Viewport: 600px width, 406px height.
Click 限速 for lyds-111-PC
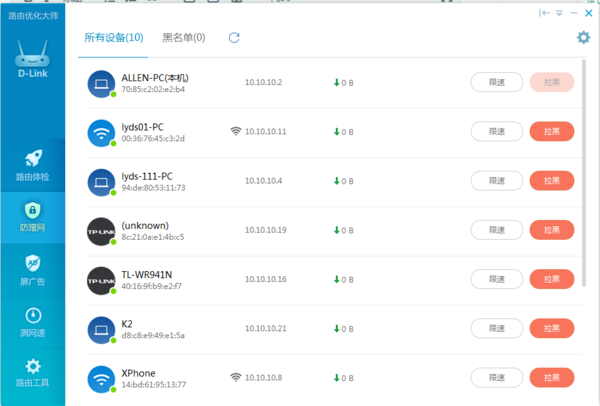click(497, 181)
